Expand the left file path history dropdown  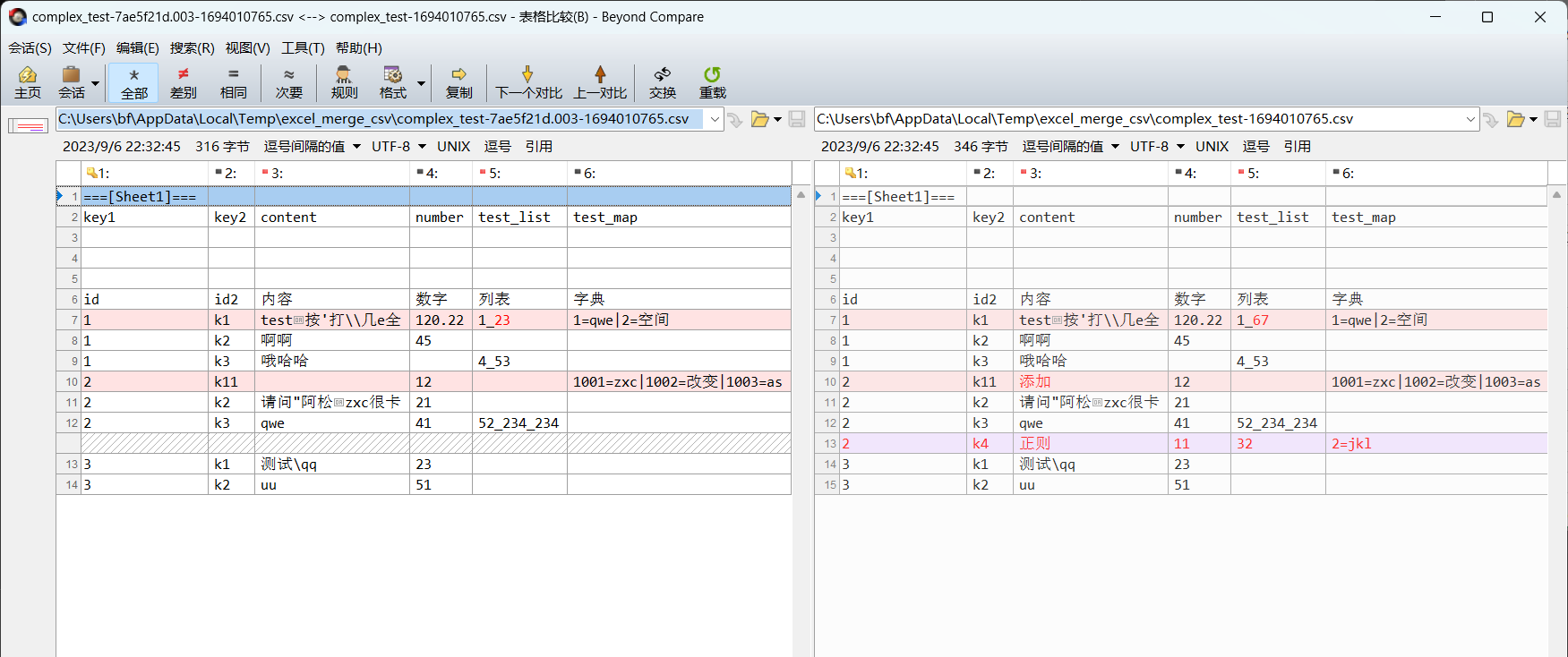[715, 119]
